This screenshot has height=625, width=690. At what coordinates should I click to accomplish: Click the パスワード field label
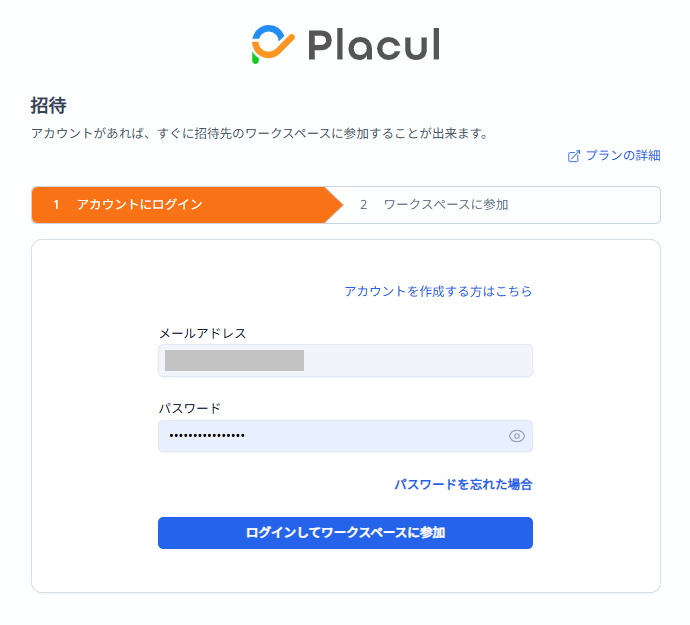(189, 408)
